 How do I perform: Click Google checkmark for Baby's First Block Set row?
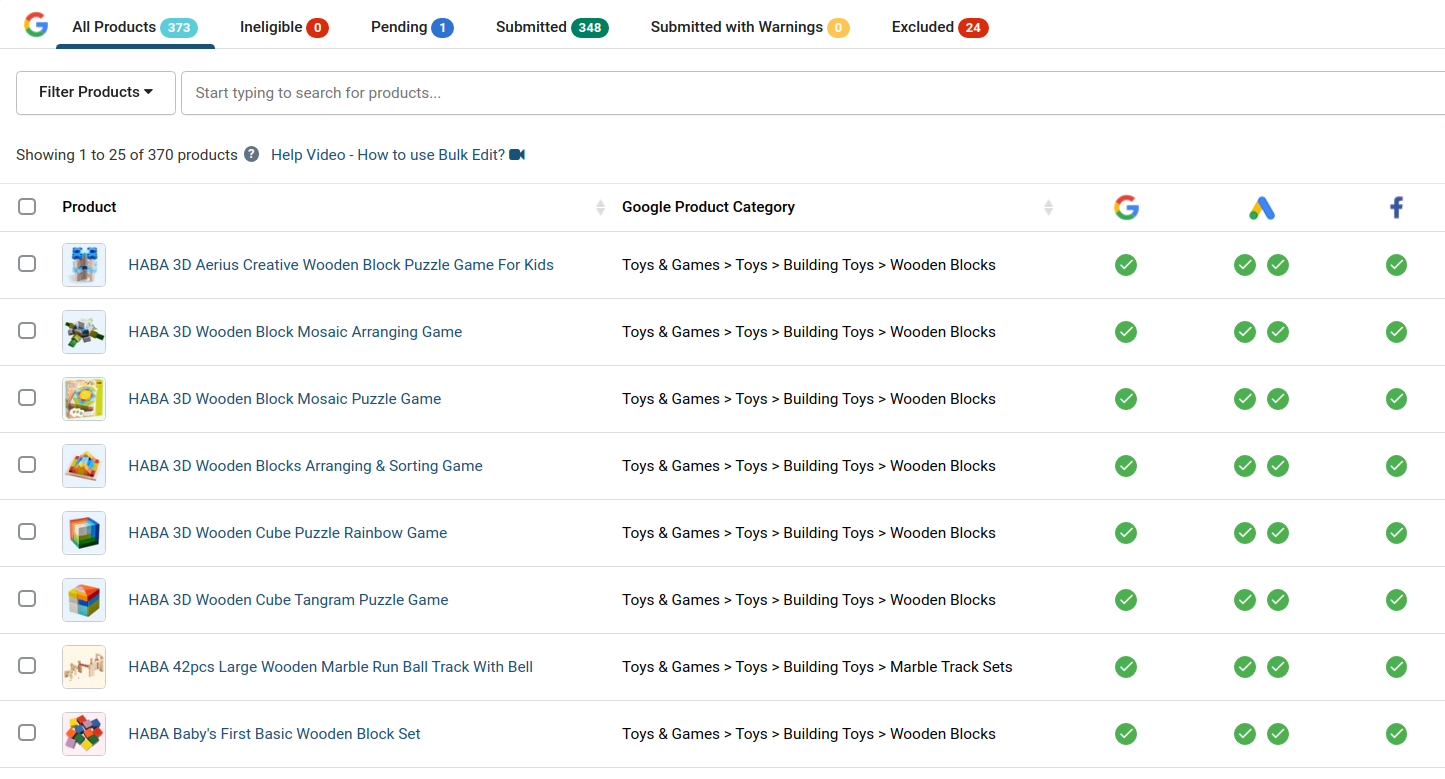1126,734
